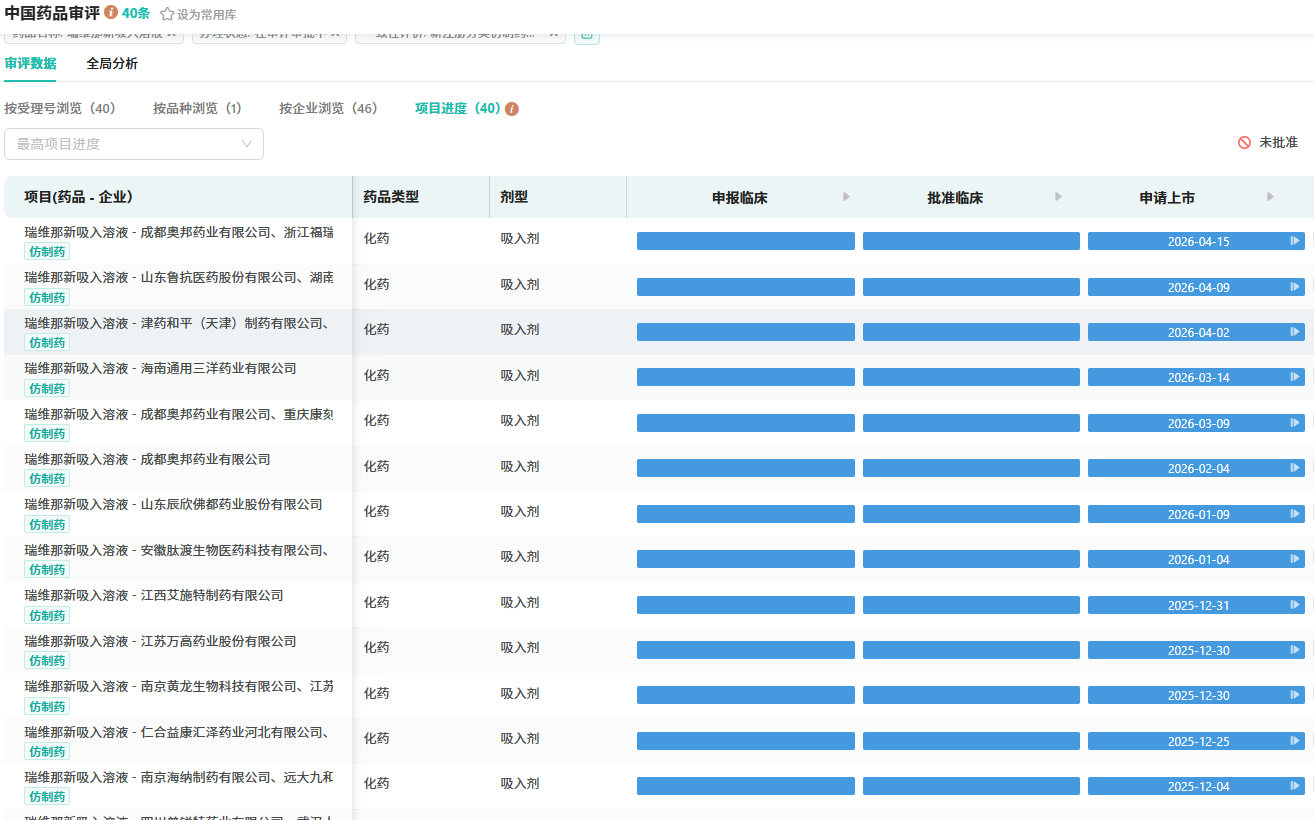
Task: Click the 申报临床 progress bar for 山东辰欣佛都药业
Action: (745, 514)
